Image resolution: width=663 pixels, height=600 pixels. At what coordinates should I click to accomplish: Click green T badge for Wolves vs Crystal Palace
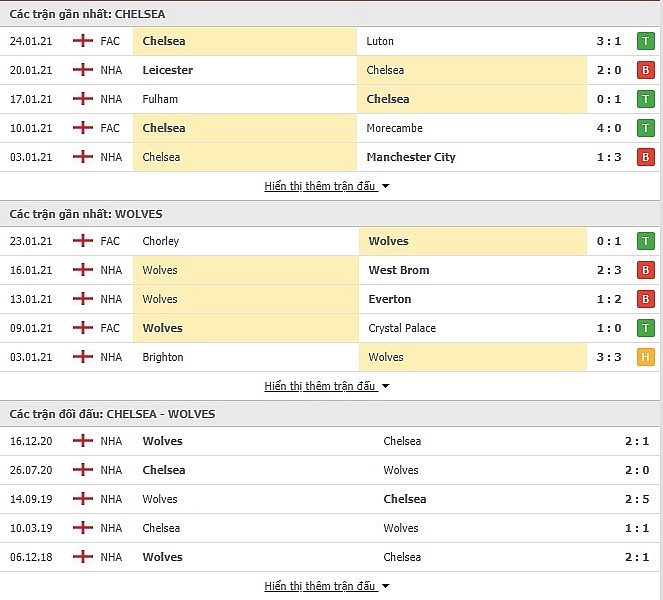[645, 328]
